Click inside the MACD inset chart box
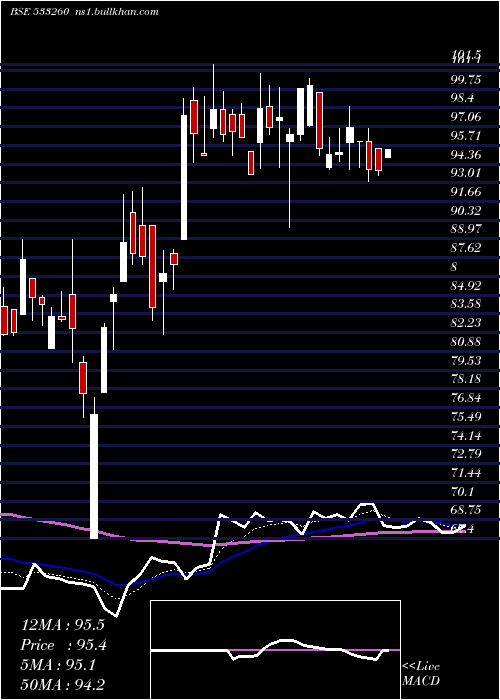This screenshot has width=500, height=700. pyautogui.click(x=275, y=650)
